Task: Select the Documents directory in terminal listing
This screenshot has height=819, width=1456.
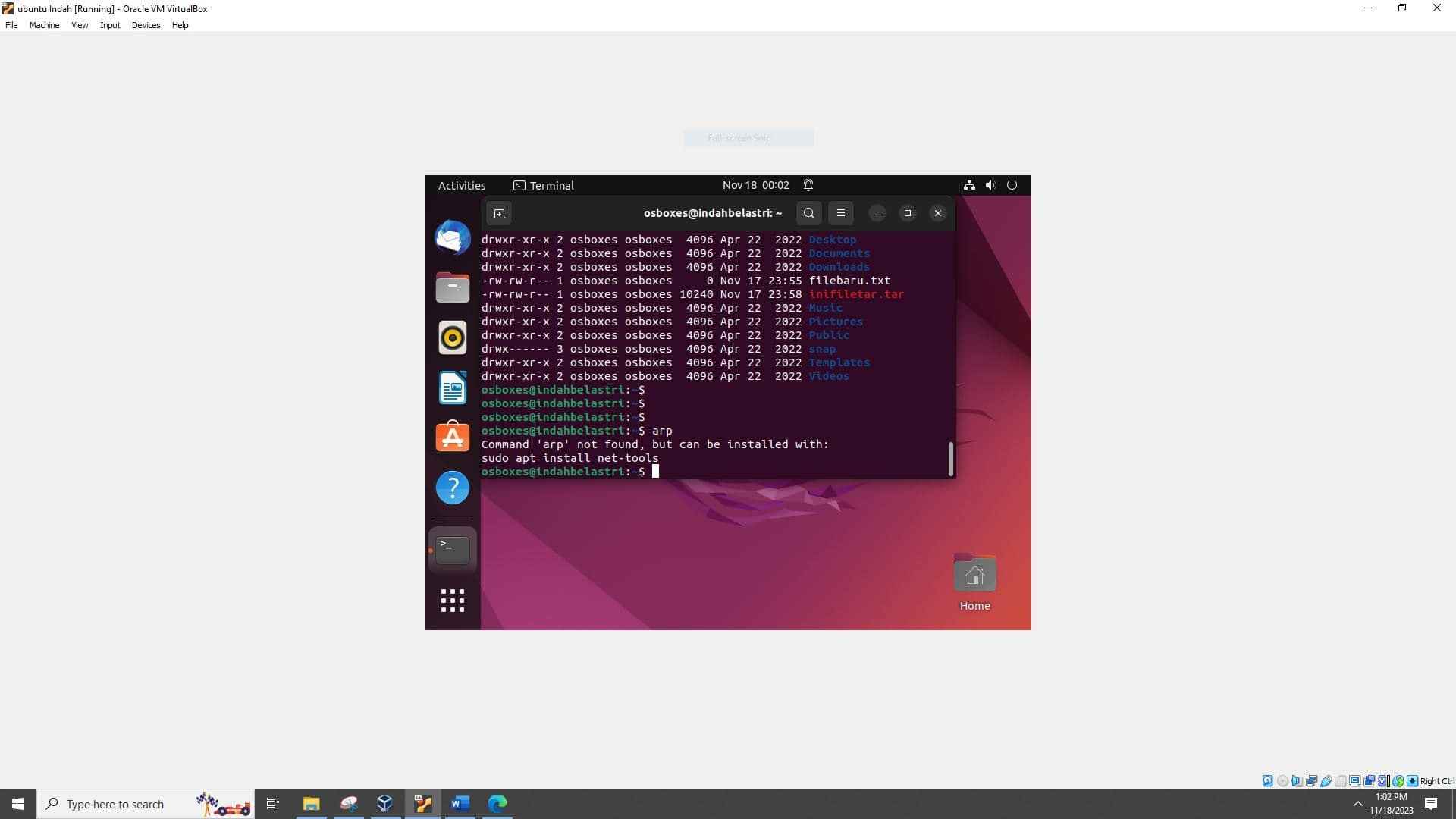Action: click(839, 253)
